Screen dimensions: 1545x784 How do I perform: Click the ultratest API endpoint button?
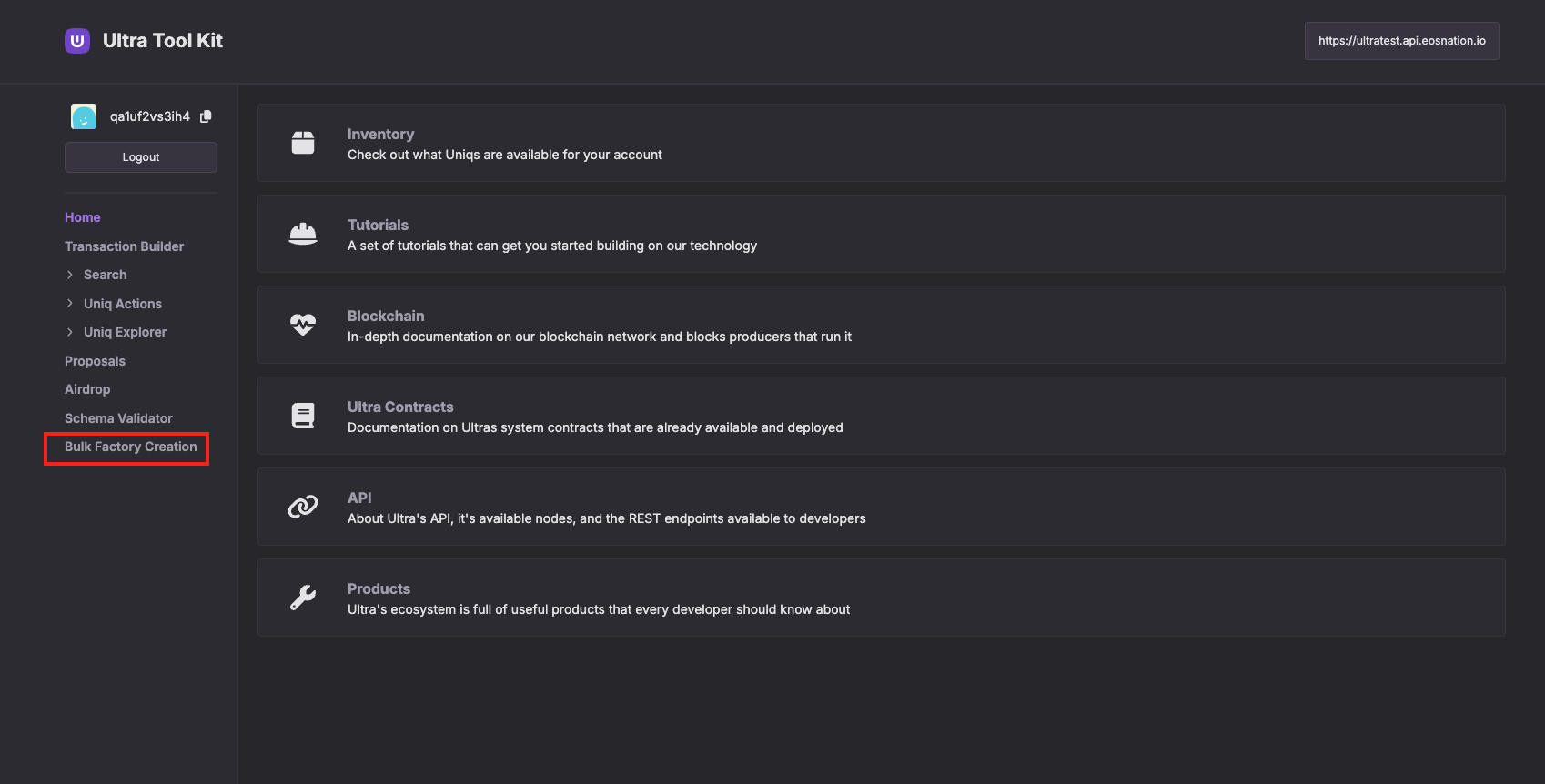[1402, 41]
